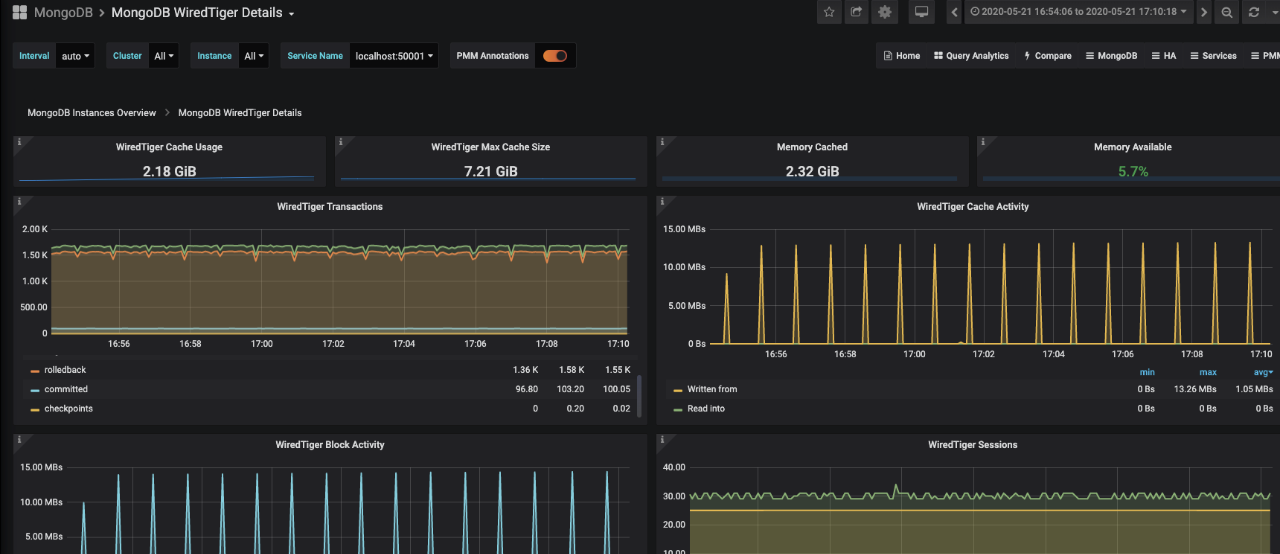1280x554 pixels.
Task: Share the dashboard via share icon
Action: click(857, 13)
